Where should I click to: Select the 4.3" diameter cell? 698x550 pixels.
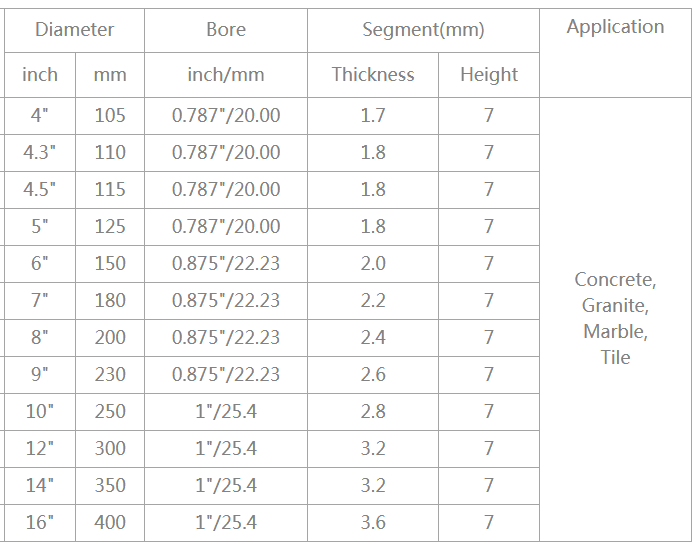tap(40, 153)
